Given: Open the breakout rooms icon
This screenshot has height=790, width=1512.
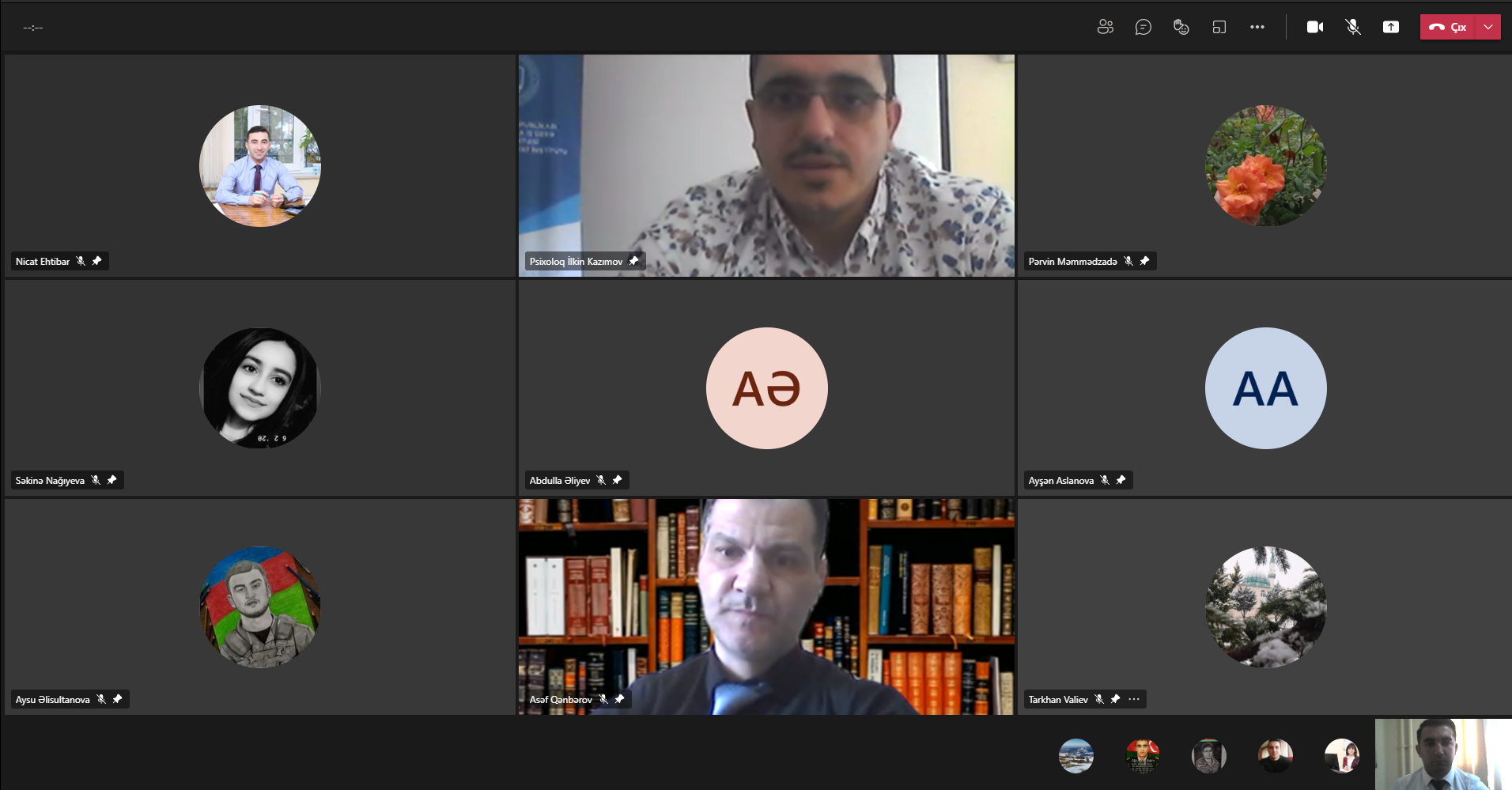Looking at the screenshot, I should 1219,27.
